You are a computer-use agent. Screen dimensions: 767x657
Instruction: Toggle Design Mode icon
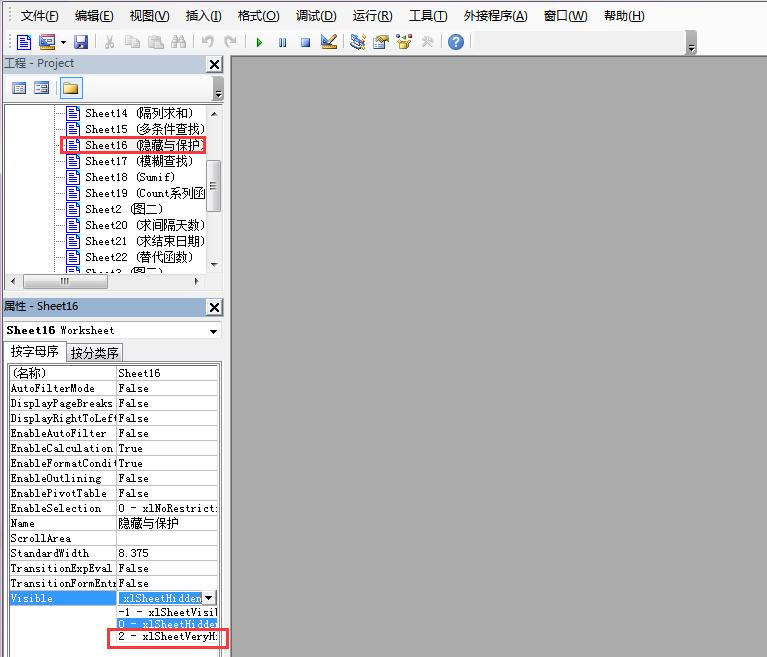tap(329, 42)
